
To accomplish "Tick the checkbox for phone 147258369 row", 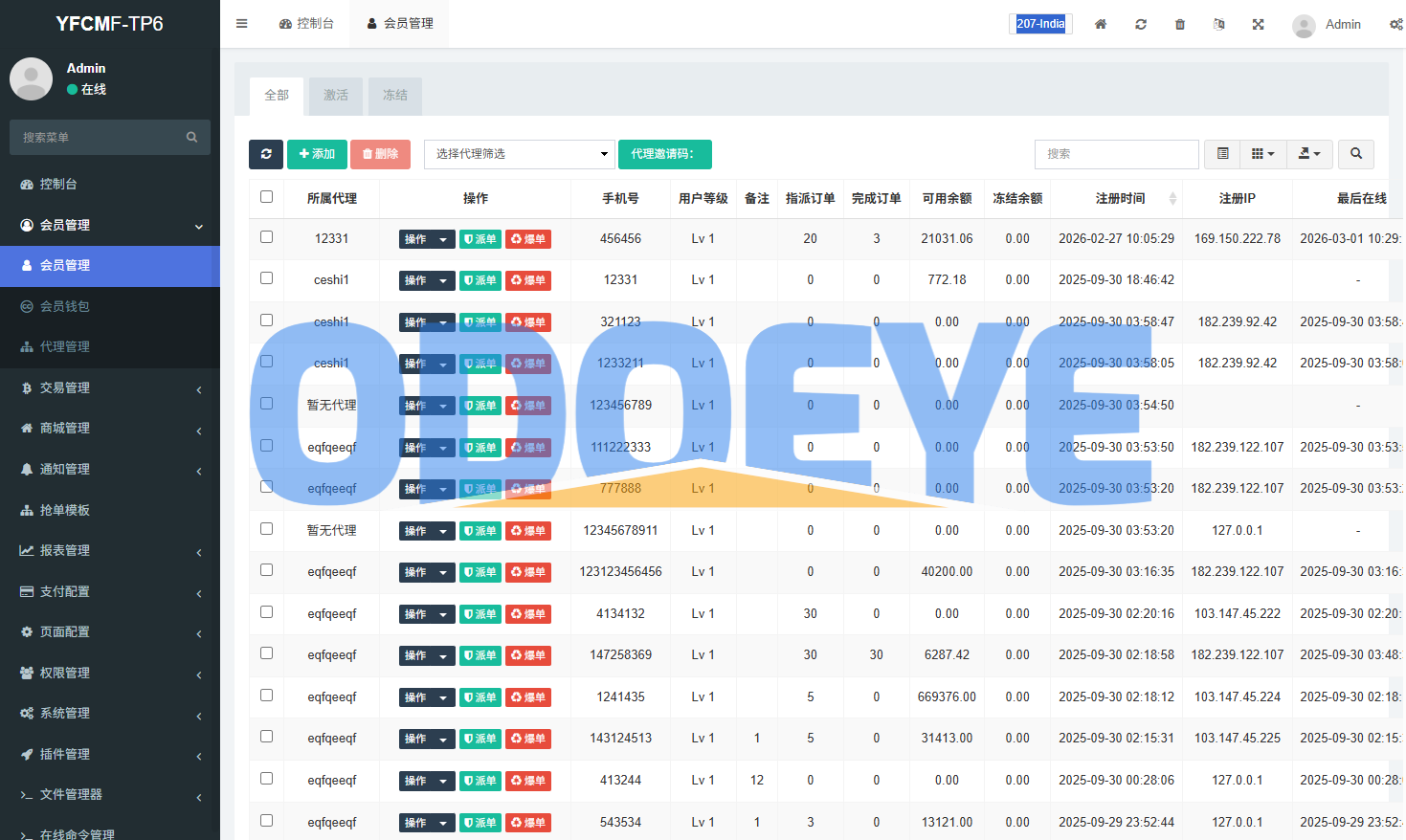I will coord(266,653).
